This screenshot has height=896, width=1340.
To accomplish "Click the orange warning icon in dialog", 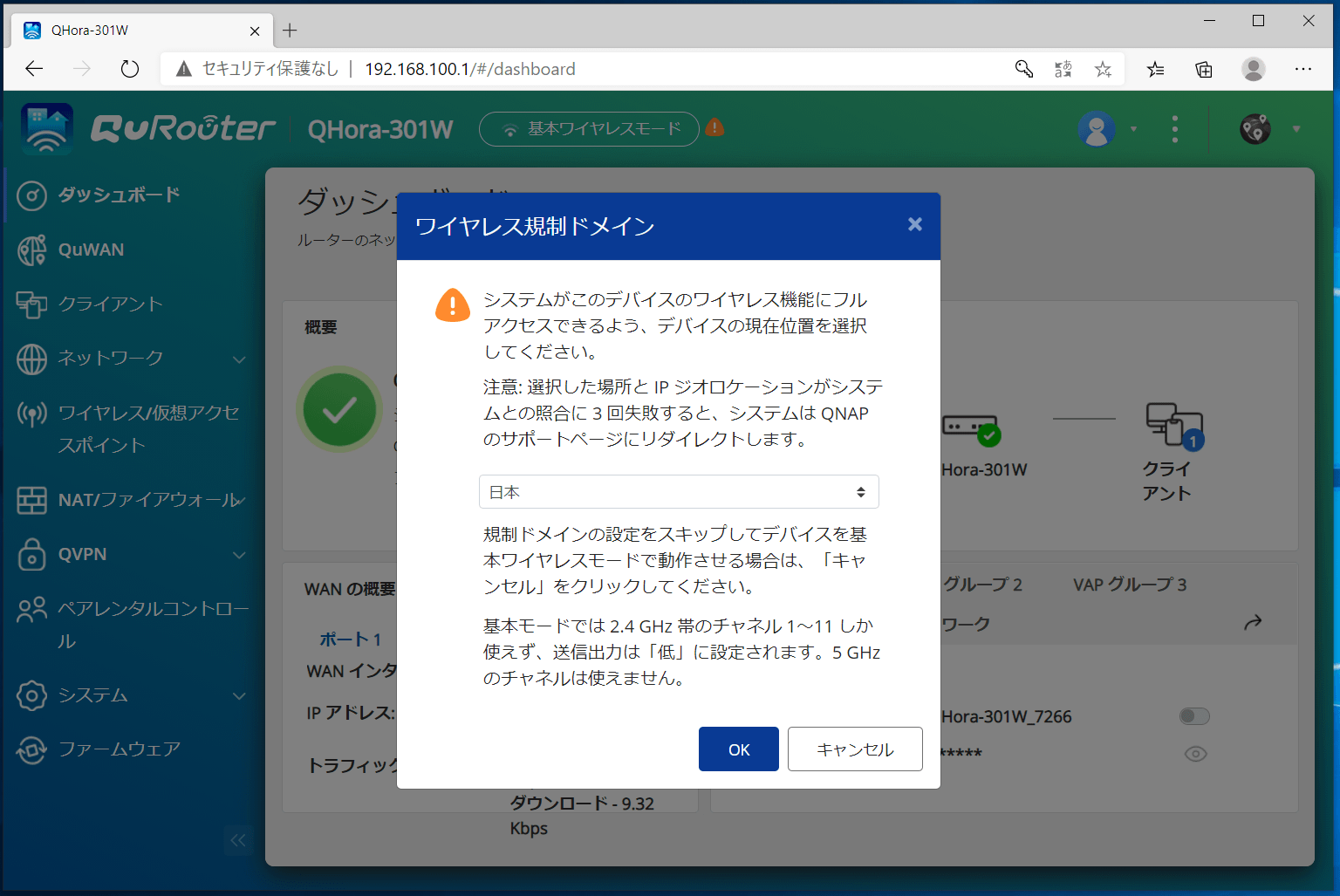I will click(x=453, y=305).
